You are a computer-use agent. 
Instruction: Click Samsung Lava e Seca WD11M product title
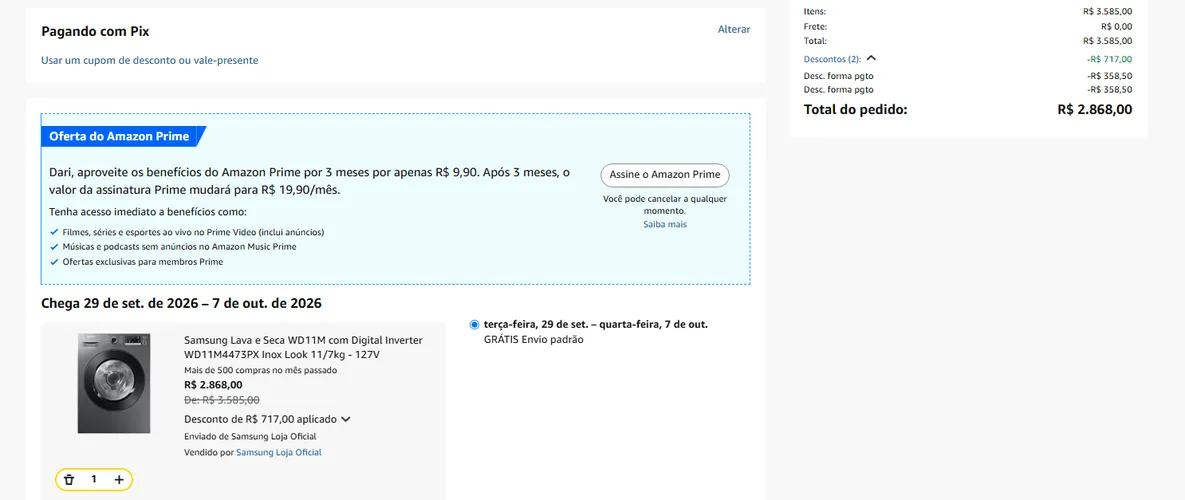click(x=304, y=347)
